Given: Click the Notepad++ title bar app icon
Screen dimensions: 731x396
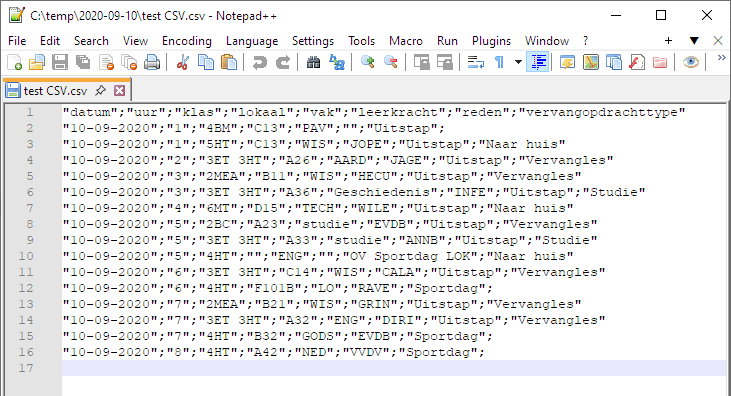Looking at the screenshot, I should coord(16,15).
